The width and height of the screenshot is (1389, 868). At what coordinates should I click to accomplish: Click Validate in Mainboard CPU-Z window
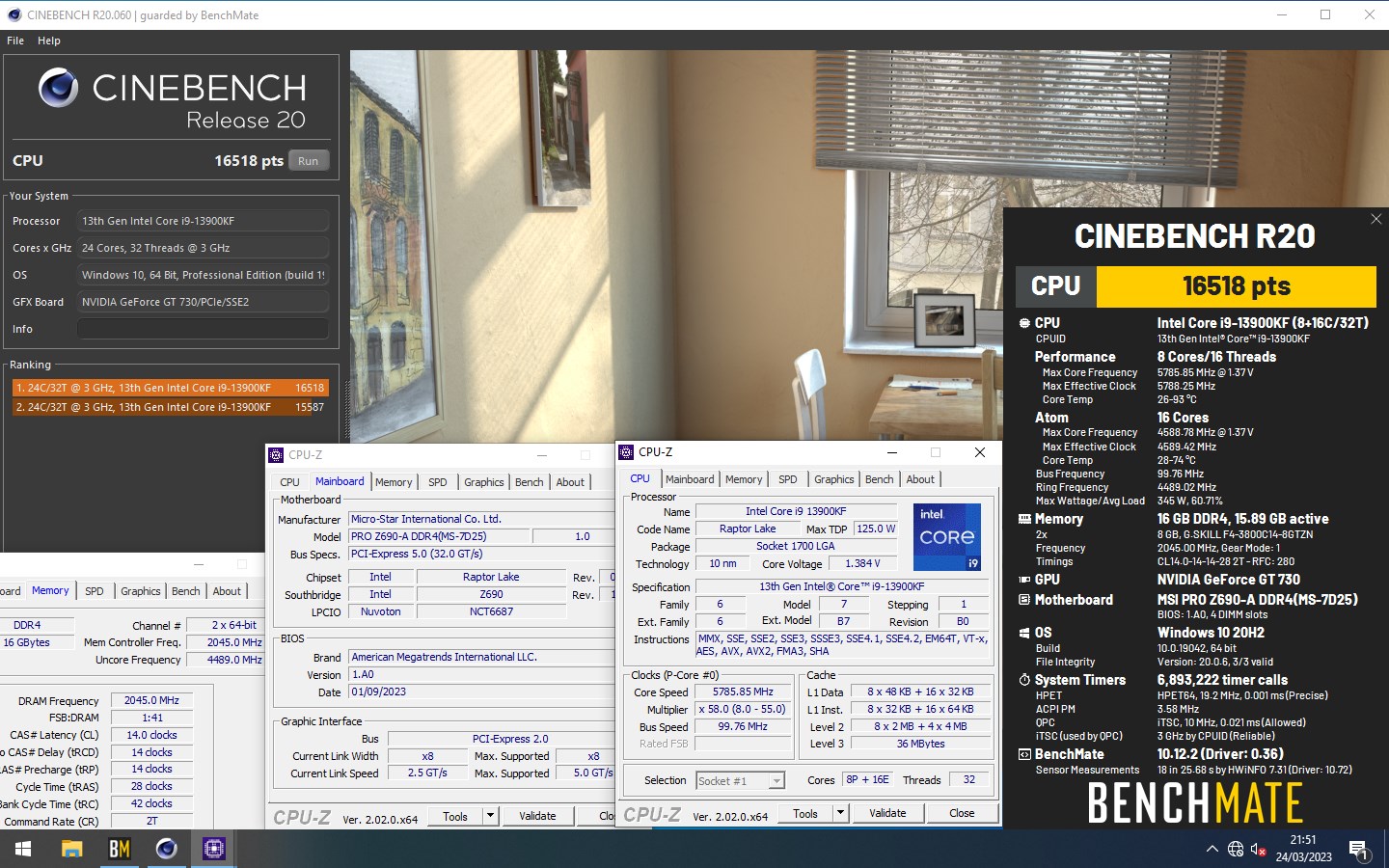[537, 816]
